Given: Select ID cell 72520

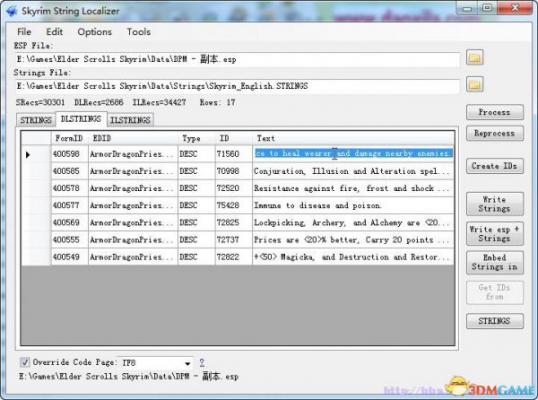Looking at the screenshot, I should (x=234, y=188).
